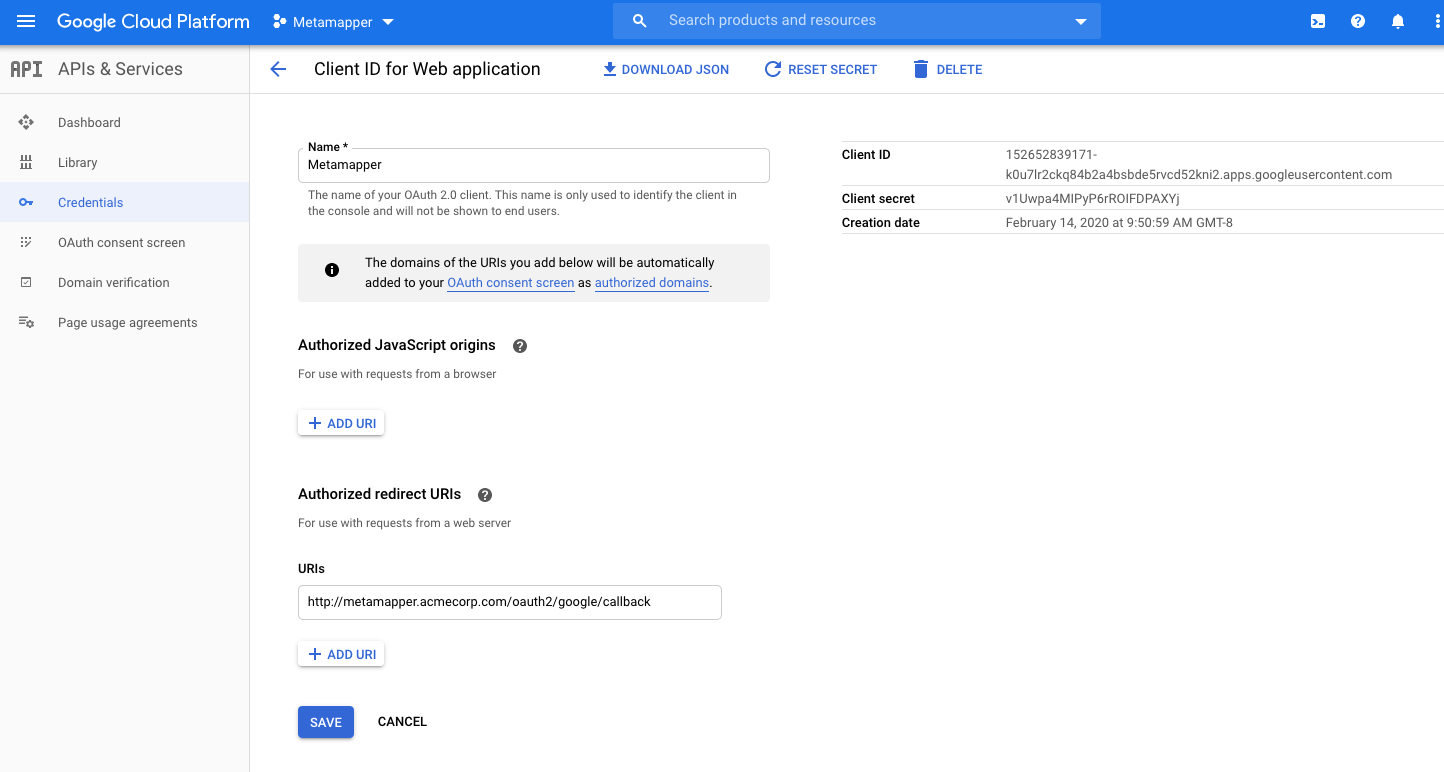Add URI under Authorized redirect URIs

pos(341,654)
